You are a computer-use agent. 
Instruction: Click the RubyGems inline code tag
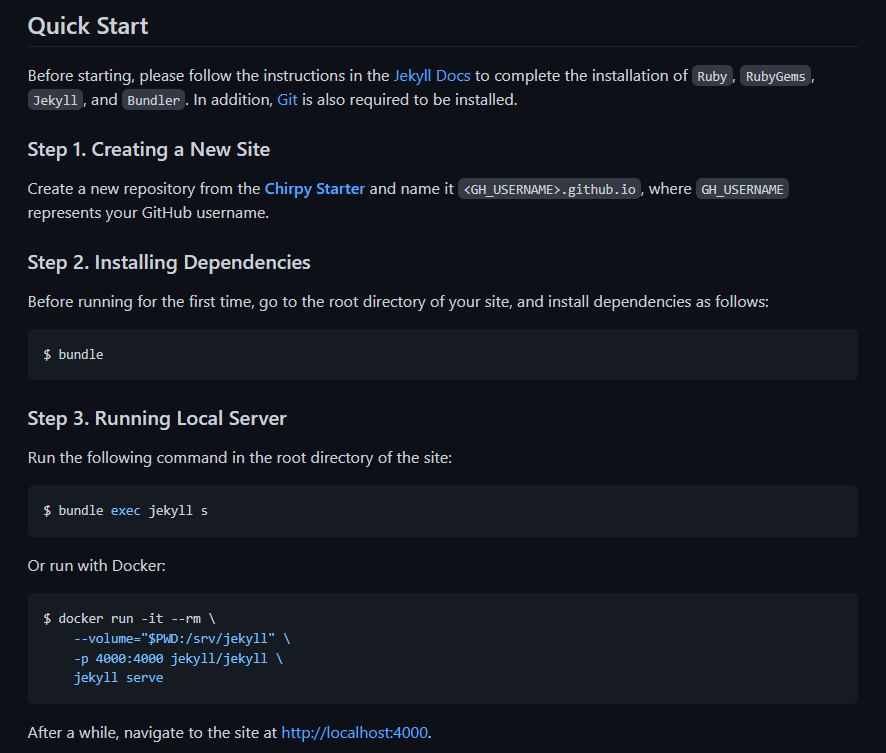click(x=775, y=76)
